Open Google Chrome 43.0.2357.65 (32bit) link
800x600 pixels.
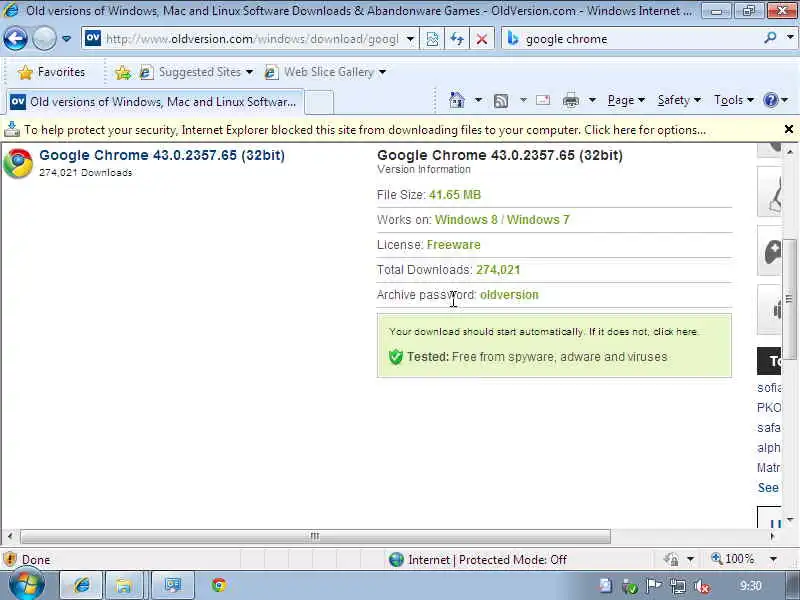point(162,155)
